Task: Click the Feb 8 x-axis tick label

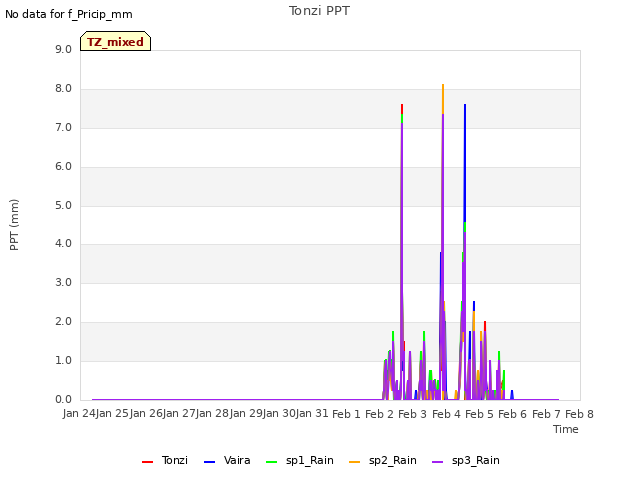Action: tap(579, 414)
